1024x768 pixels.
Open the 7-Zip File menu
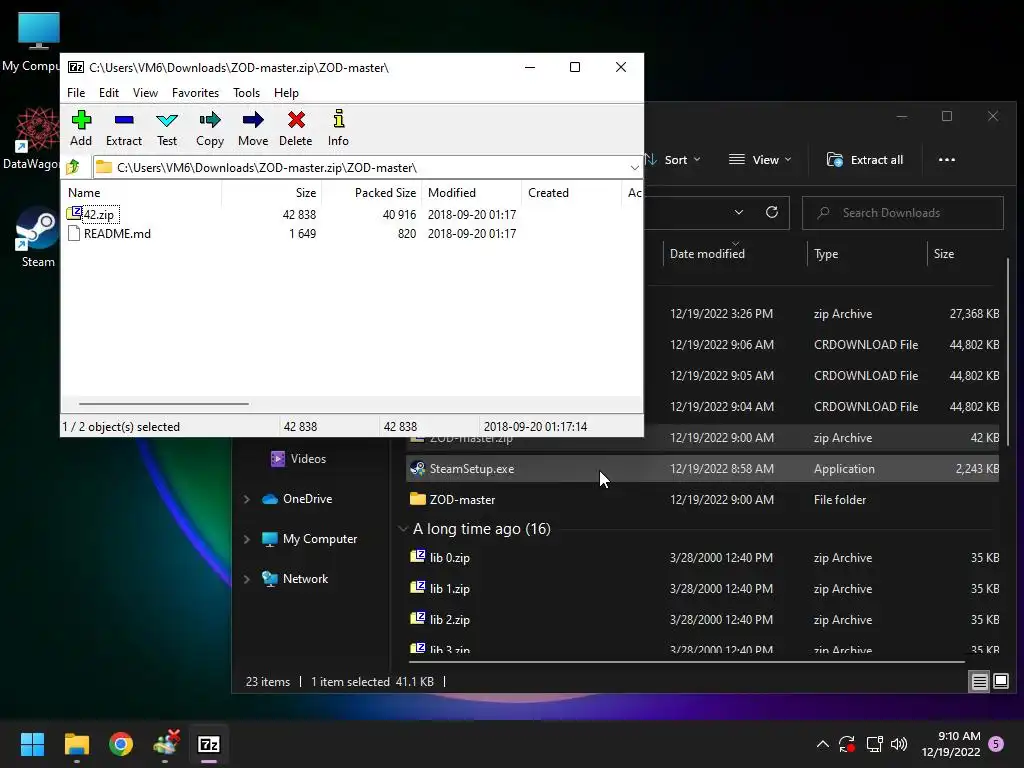(x=76, y=93)
